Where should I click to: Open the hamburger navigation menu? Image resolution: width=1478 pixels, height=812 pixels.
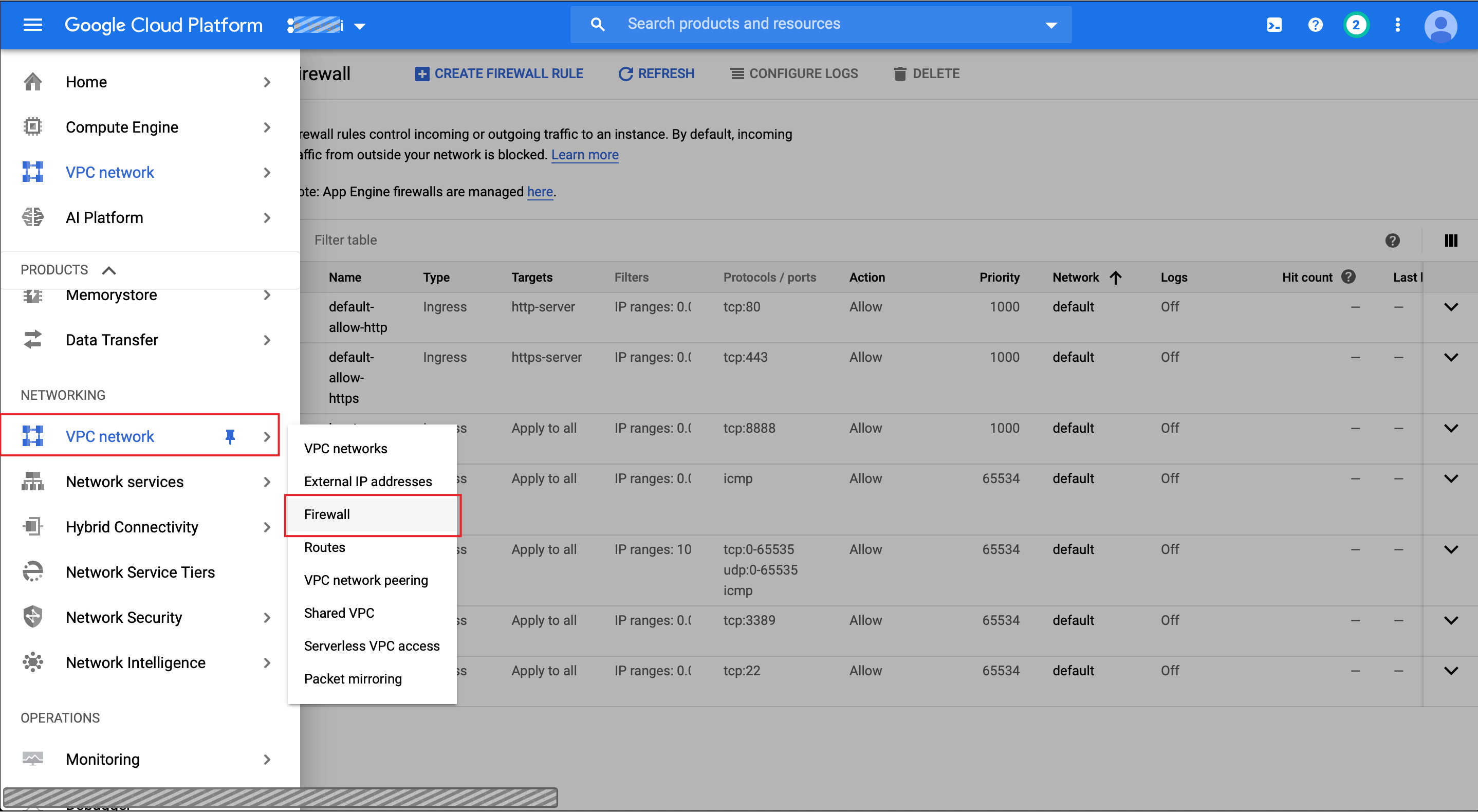click(33, 25)
